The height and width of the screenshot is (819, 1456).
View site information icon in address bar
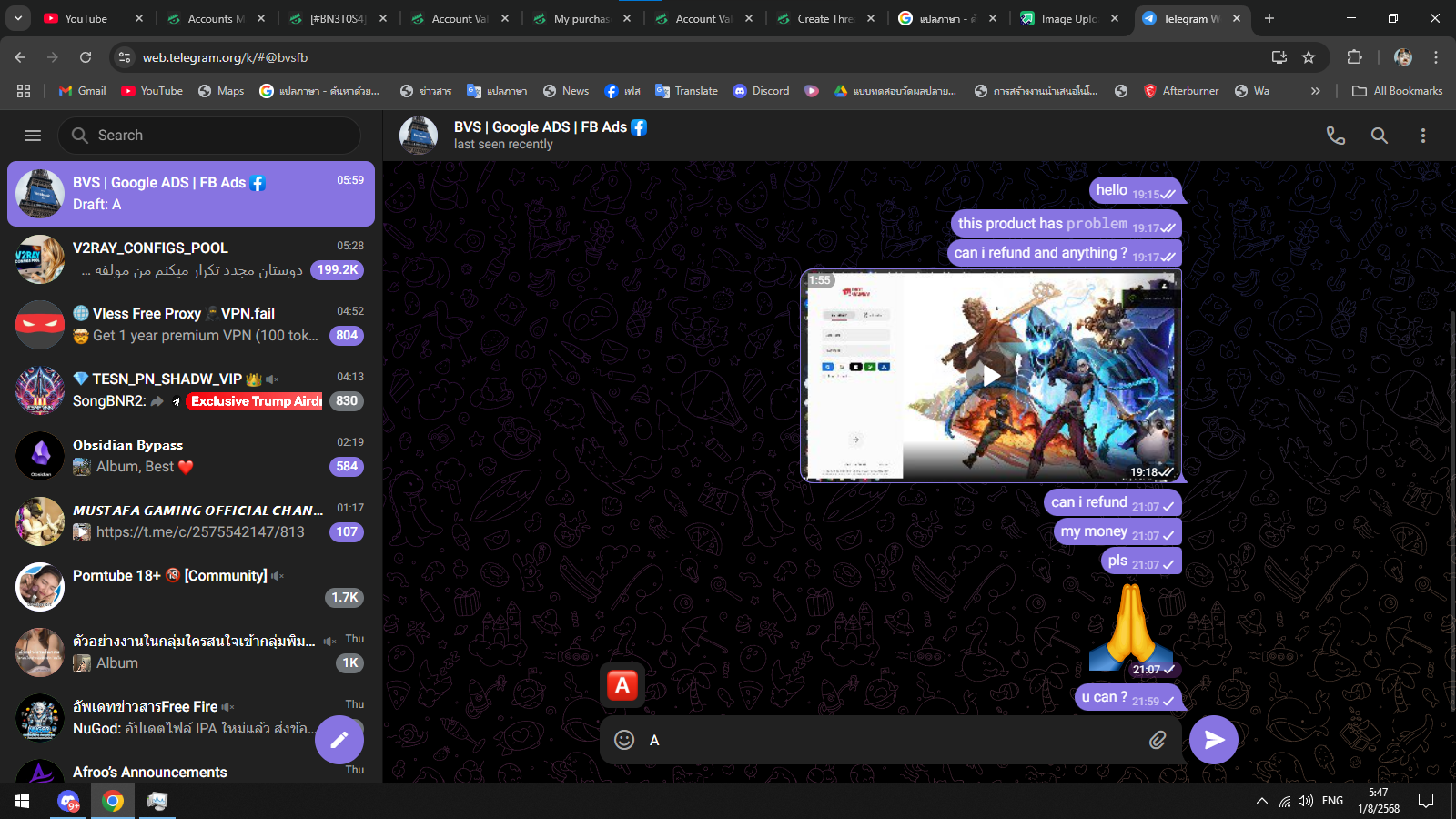point(125,57)
